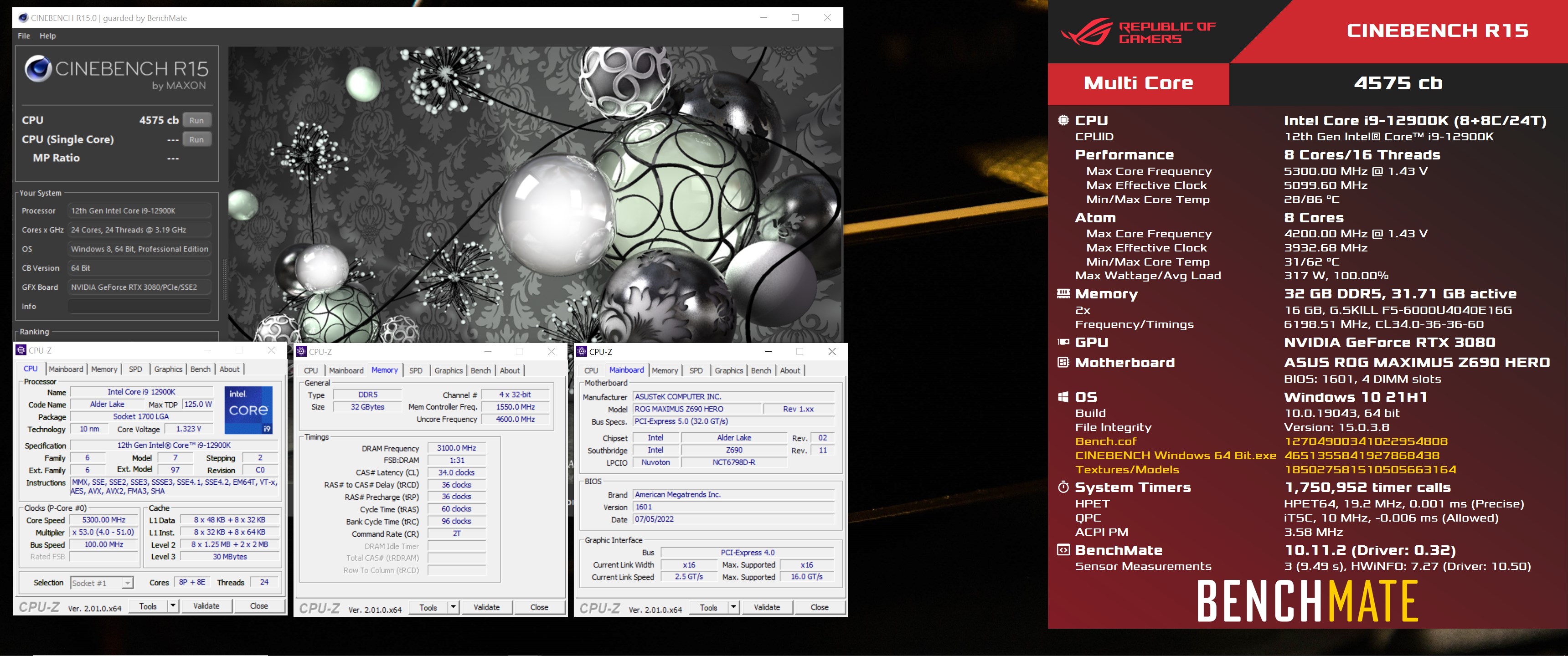The width and height of the screenshot is (1568, 656).
Task: Click the empty Info field in Cinebench
Action: [x=139, y=306]
